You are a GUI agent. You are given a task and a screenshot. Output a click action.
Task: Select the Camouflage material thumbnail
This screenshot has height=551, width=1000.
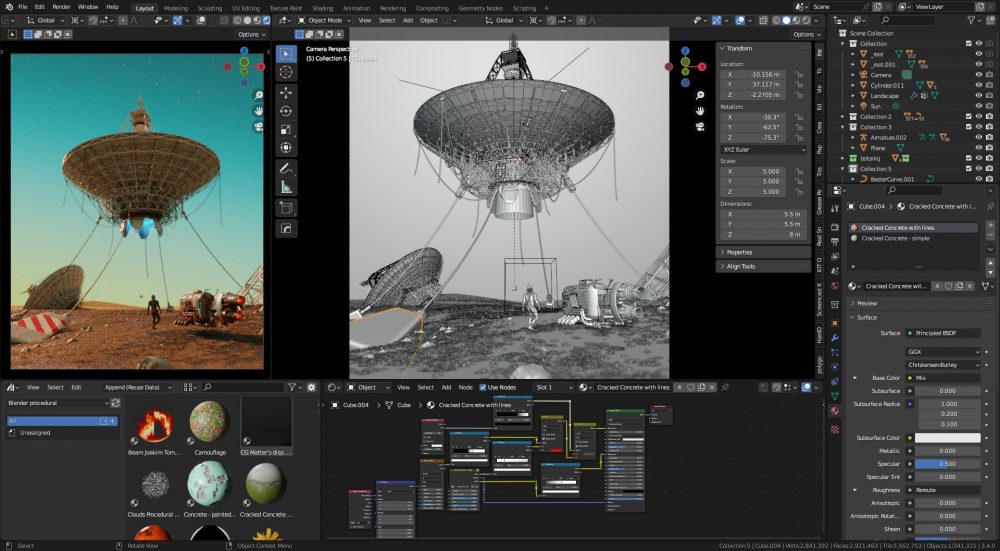pos(209,426)
